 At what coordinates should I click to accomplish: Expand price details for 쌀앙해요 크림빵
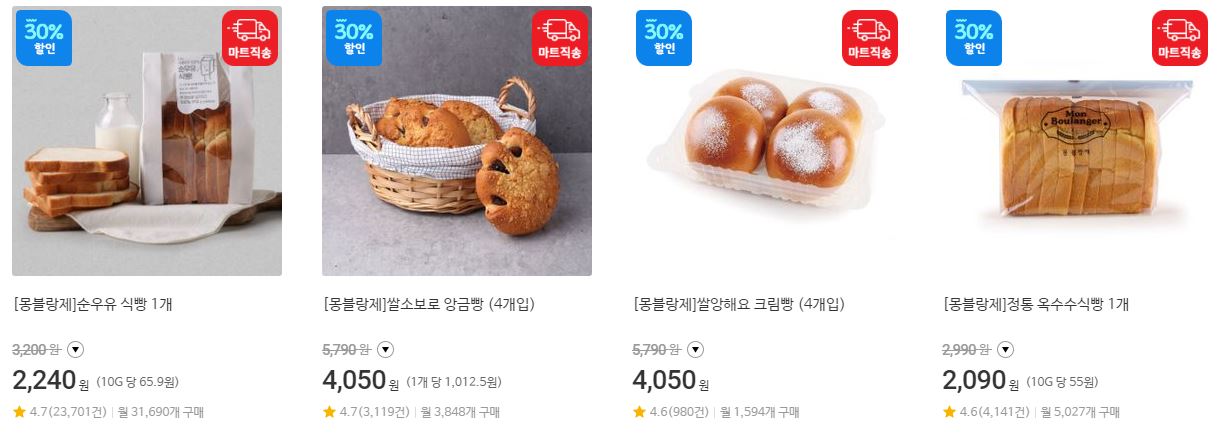(696, 350)
